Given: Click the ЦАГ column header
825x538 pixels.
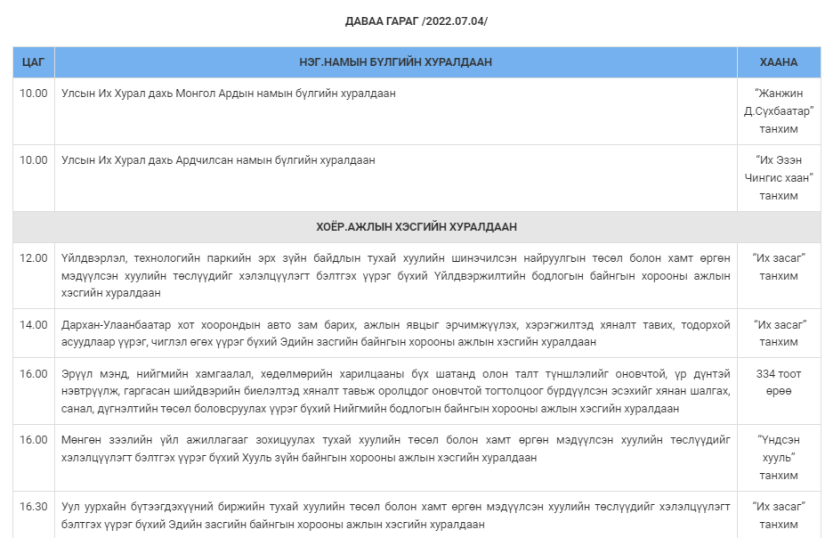Looking at the screenshot, I should tap(33, 62).
